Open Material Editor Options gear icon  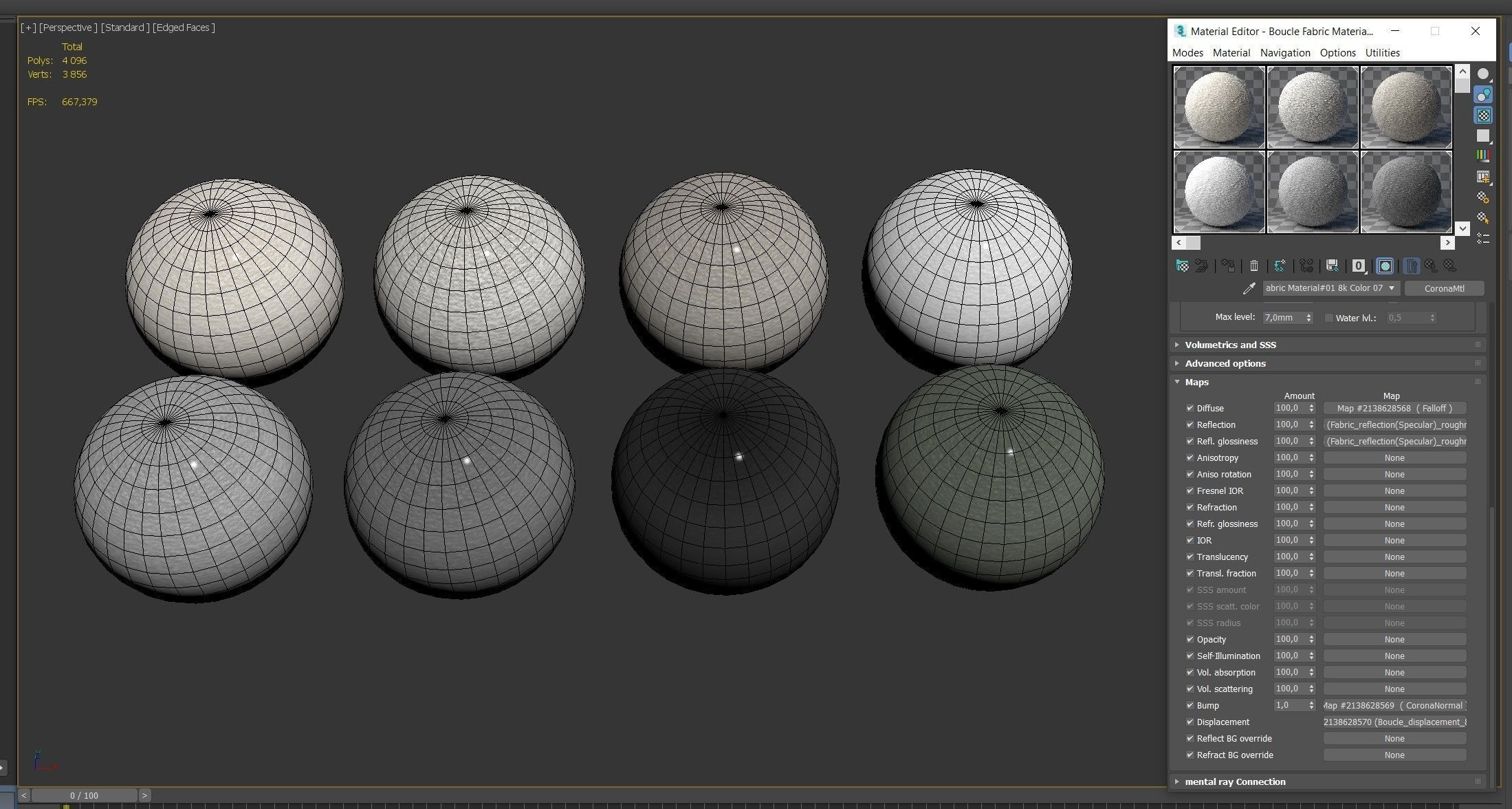tap(1483, 197)
